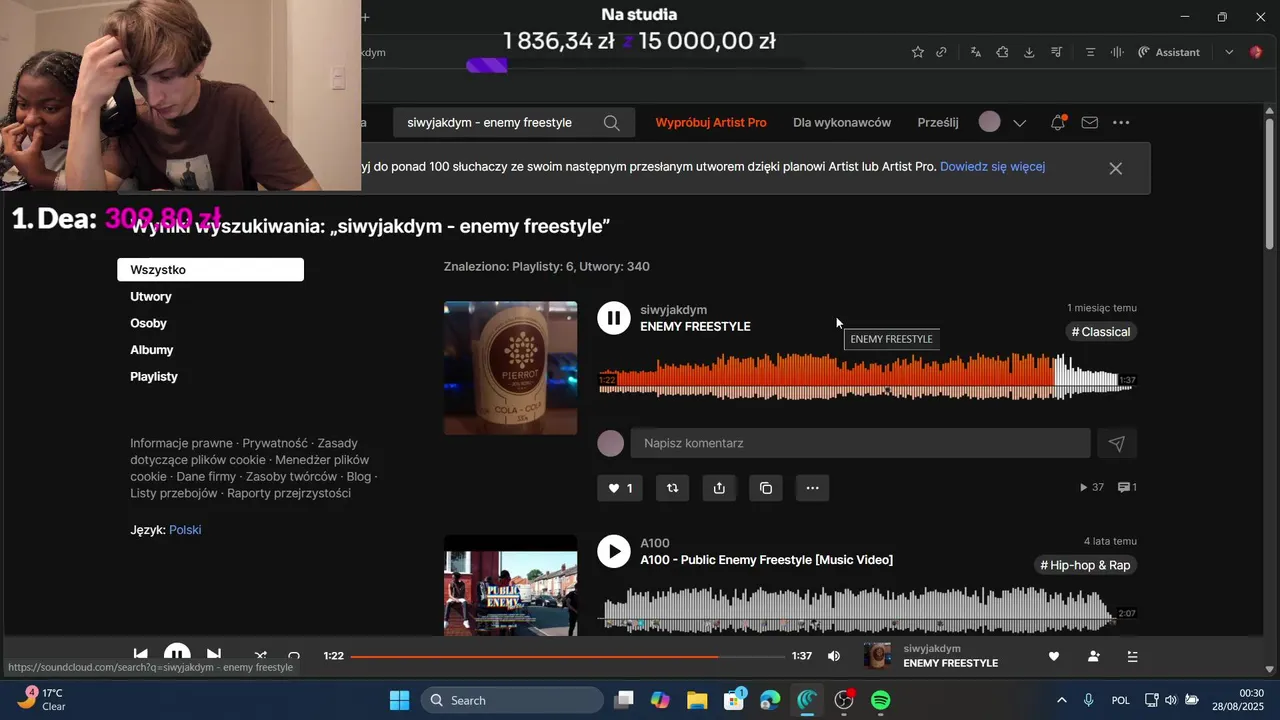The height and width of the screenshot is (720, 1280).
Task: Click the search magnifier icon
Action: pyautogui.click(x=612, y=123)
